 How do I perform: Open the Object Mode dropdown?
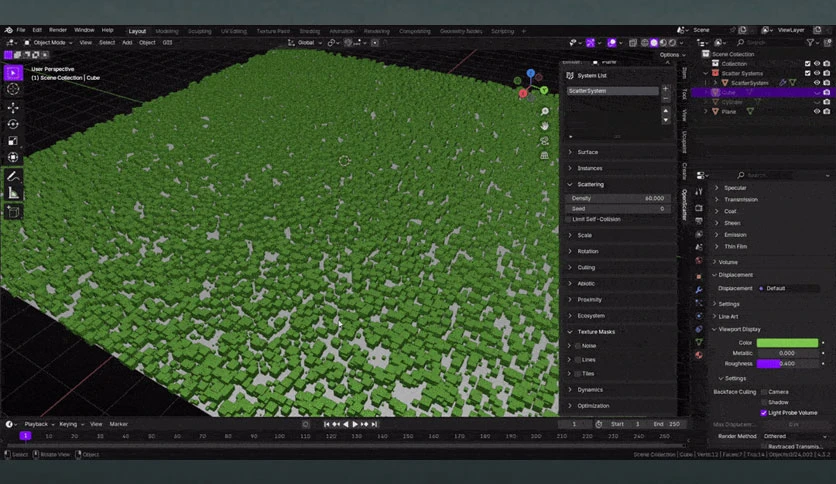(49, 43)
